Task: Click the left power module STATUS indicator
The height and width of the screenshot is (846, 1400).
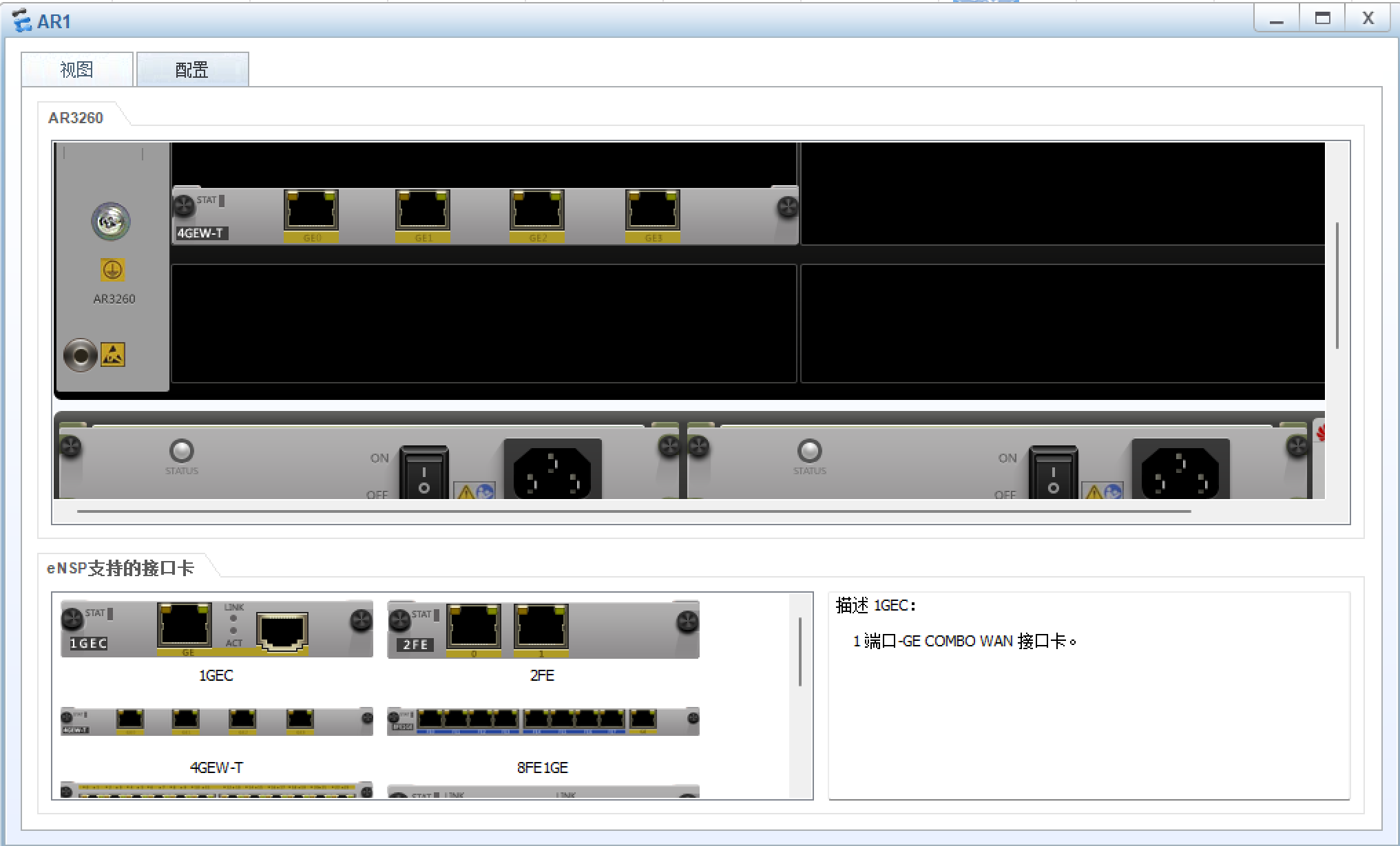Action: [182, 451]
